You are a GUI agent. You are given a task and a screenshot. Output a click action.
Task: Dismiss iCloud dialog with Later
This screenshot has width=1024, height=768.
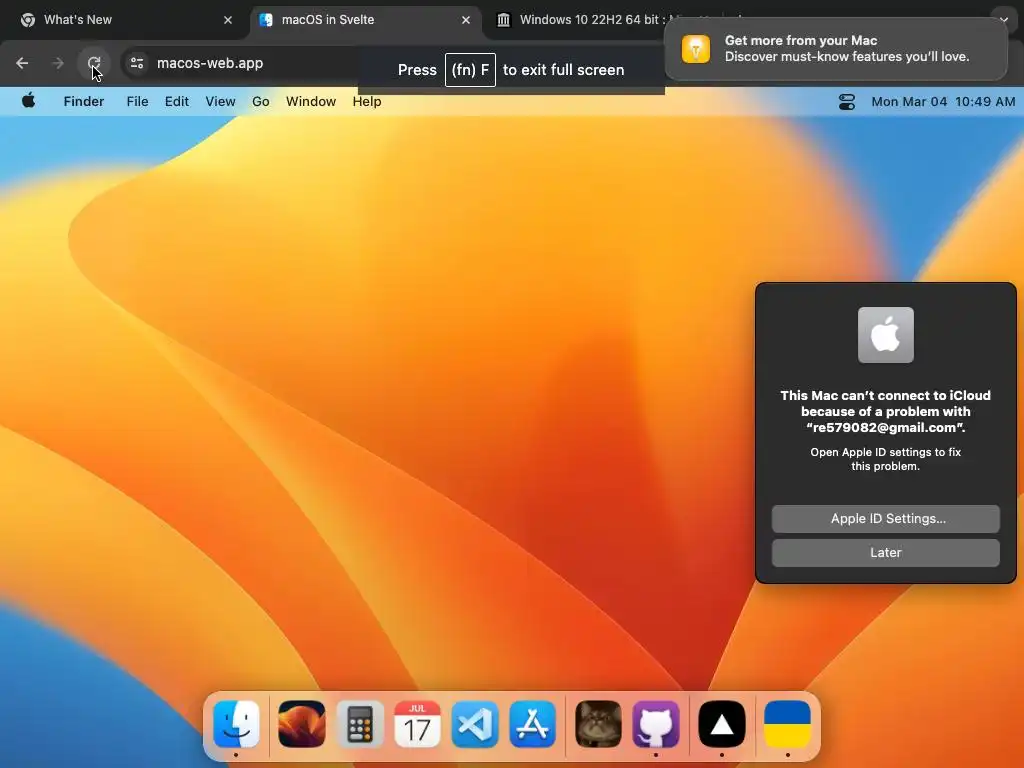(x=886, y=552)
